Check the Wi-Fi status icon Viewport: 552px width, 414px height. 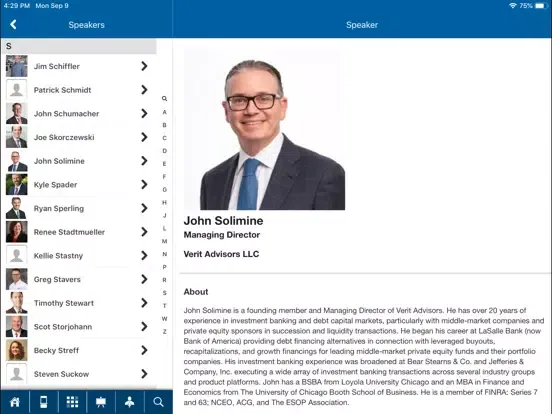click(513, 6)
